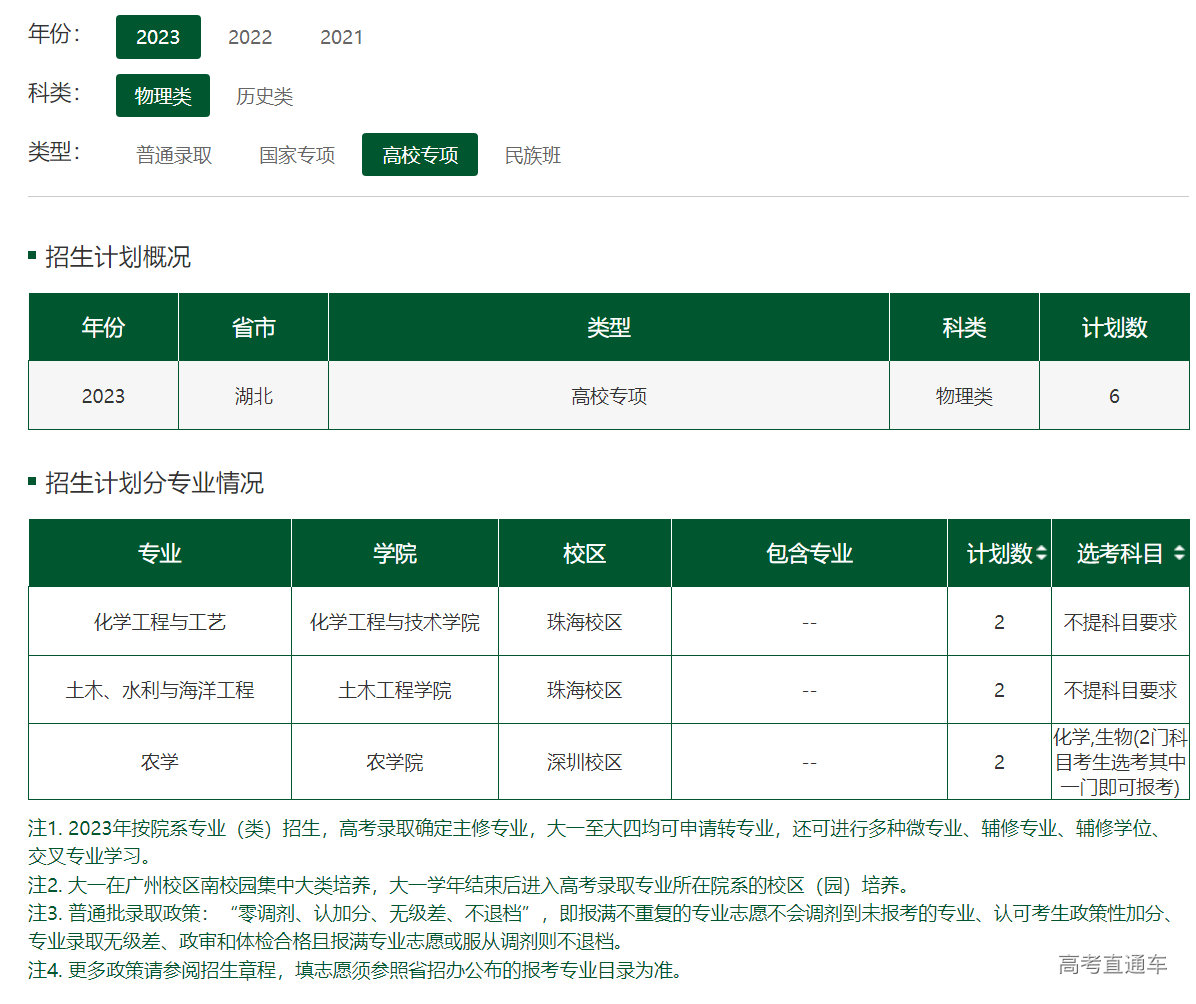The image size is (1196, 1004).
Task: Click the 学院 column header
Action: tap(395, 553)
